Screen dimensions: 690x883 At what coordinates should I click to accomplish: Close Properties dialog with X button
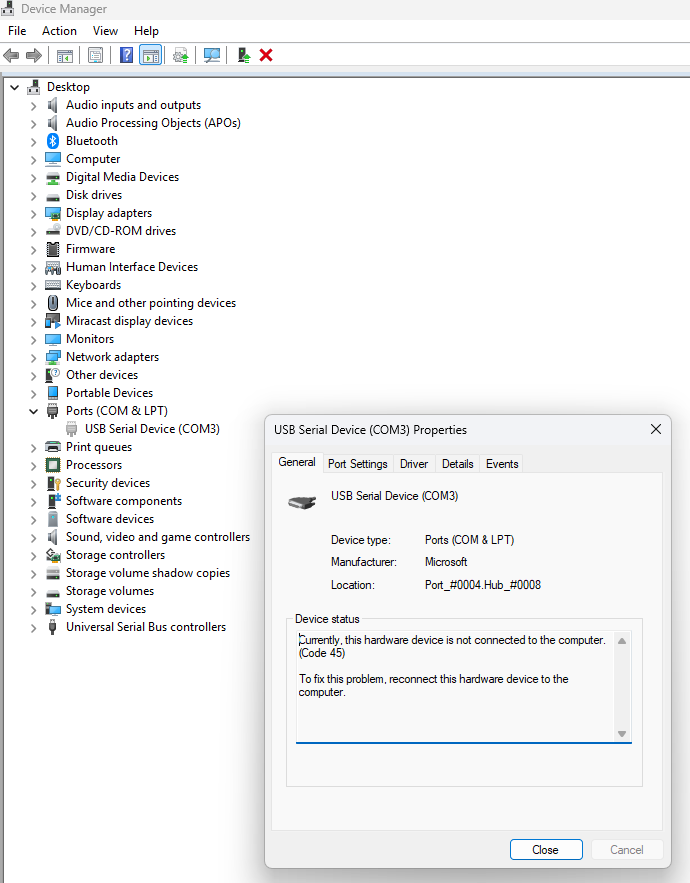[656, 429]
